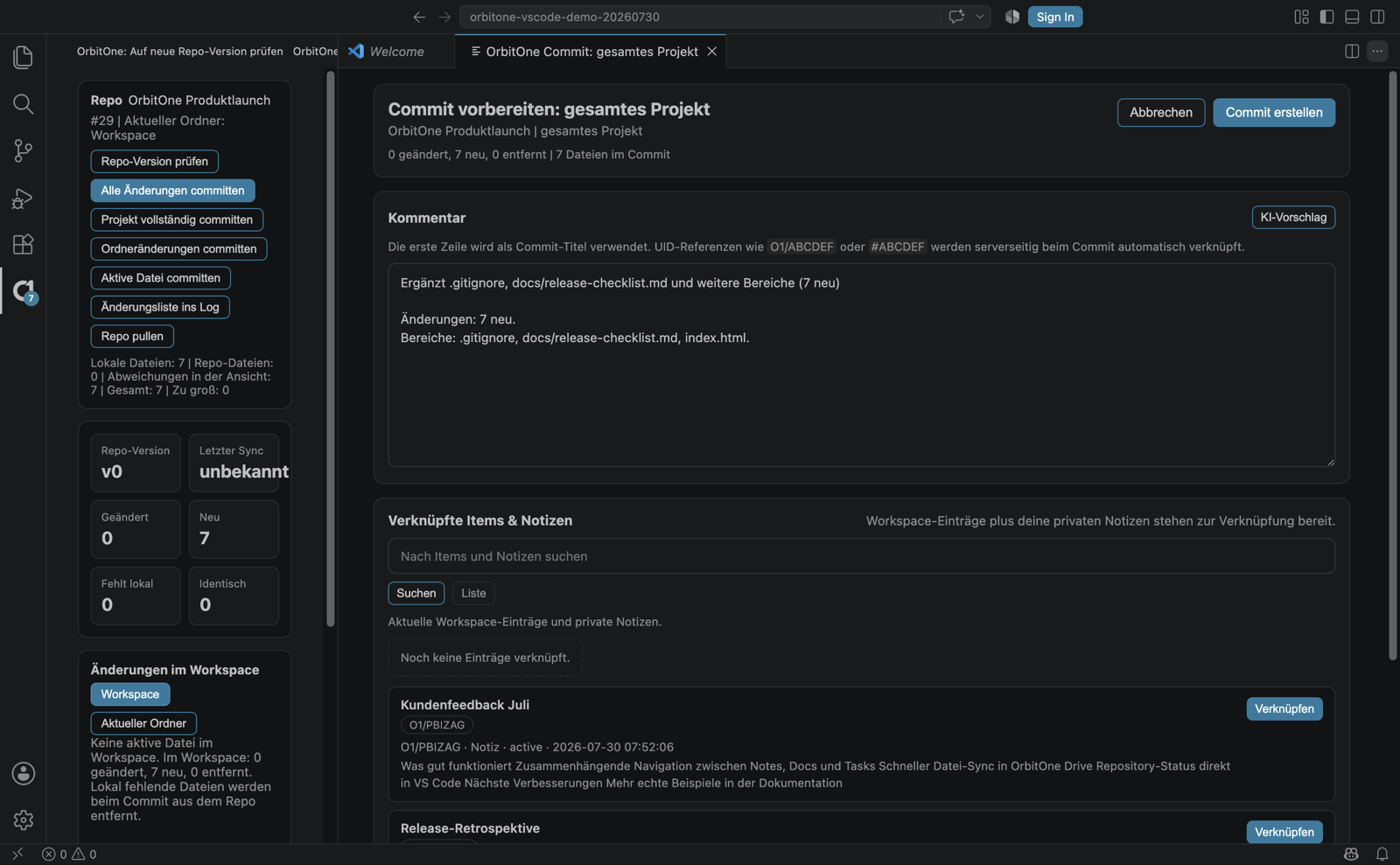Open errors count in status bar
The image size is (1400, 865).
pos(54,855)
